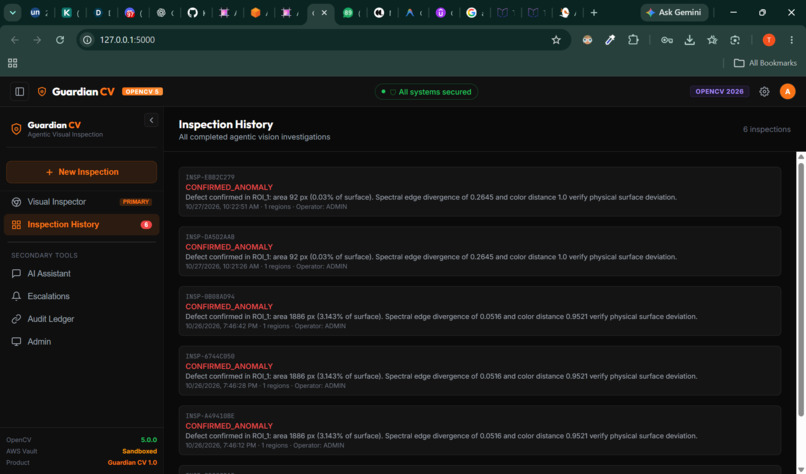The image size is (806, 474).
Task: Open the user avatar labeled A
Action: (787, 92)
